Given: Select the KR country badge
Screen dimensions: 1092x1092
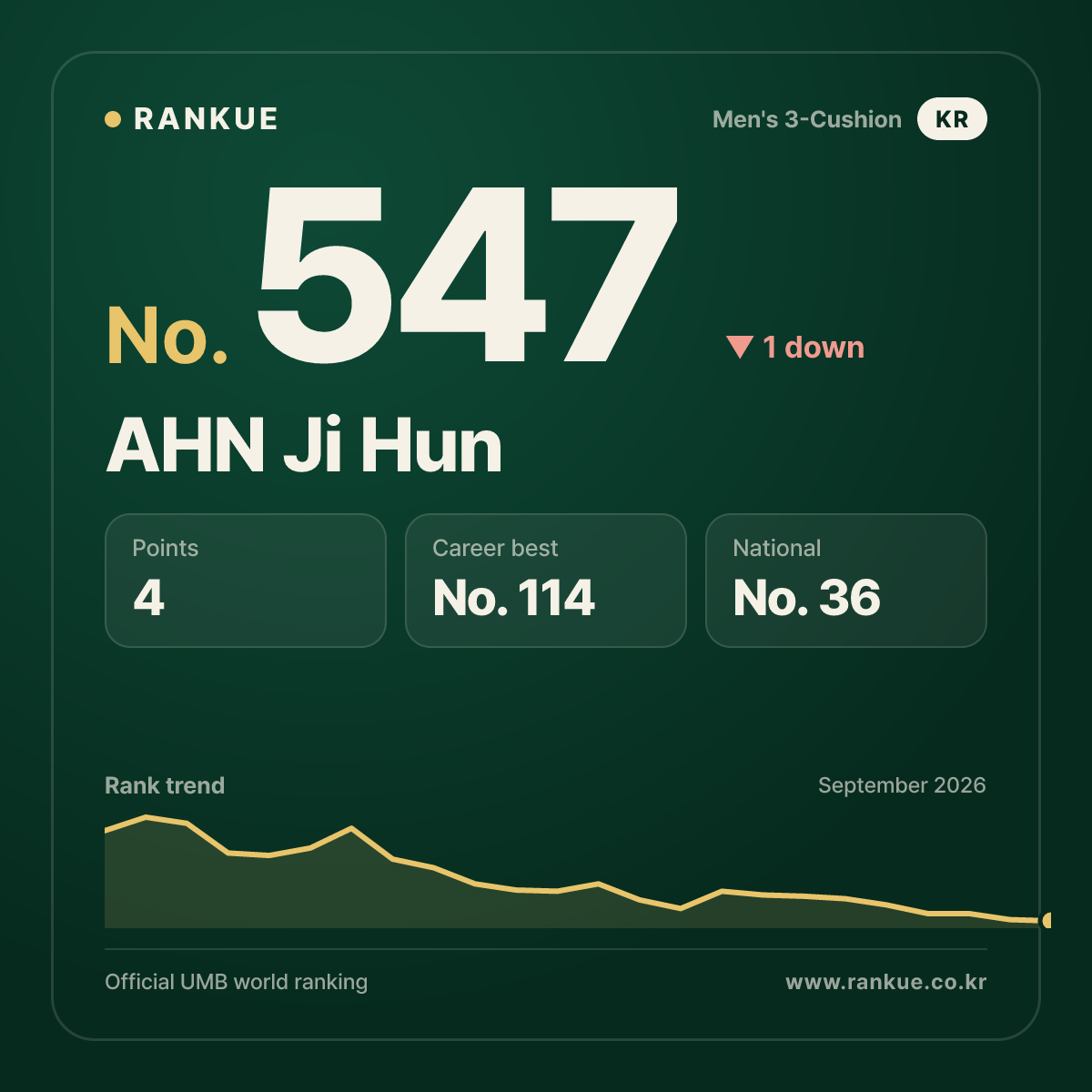Looking at the screenshot, I should 952,119.
